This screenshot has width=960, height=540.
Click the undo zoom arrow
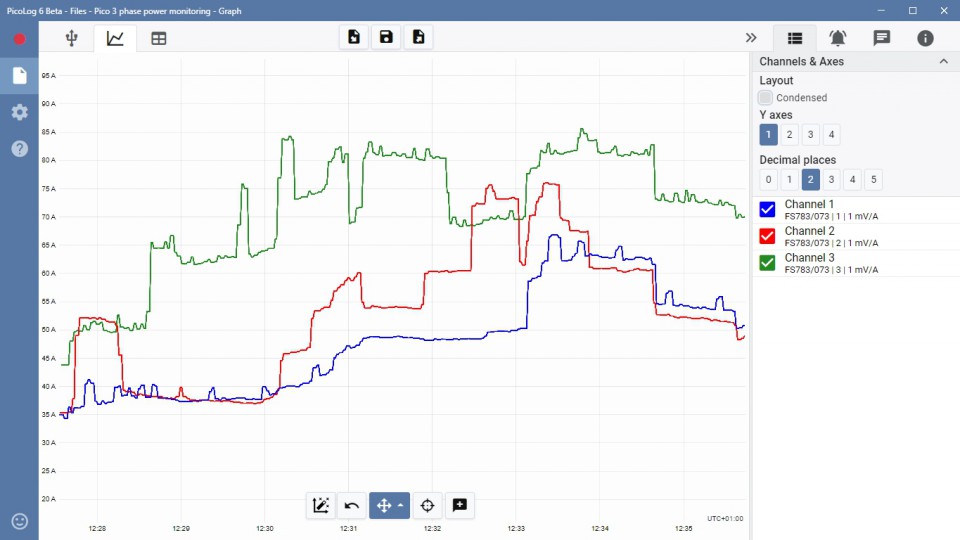pos(352,505)
